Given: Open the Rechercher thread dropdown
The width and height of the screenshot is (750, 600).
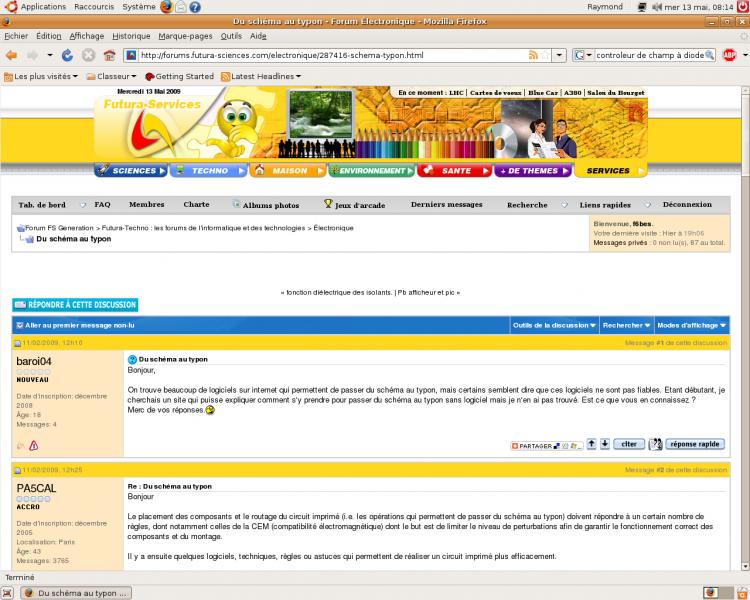Looking at the screenshot, I should tap(627, 325).
